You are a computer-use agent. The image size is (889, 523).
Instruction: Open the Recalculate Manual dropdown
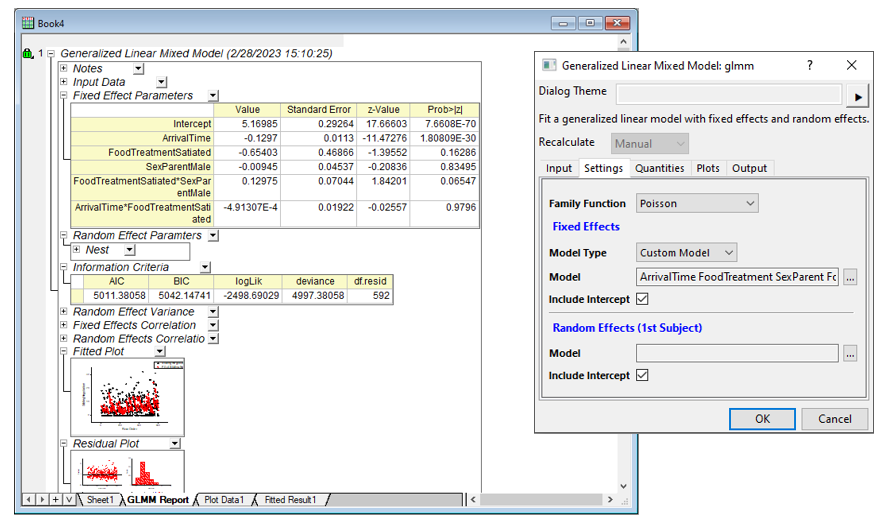coord(650,144)
